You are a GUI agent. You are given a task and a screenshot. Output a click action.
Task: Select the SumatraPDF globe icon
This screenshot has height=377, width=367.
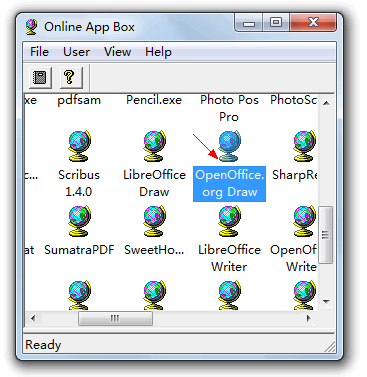pyautogui.click(x=79, y=221)
